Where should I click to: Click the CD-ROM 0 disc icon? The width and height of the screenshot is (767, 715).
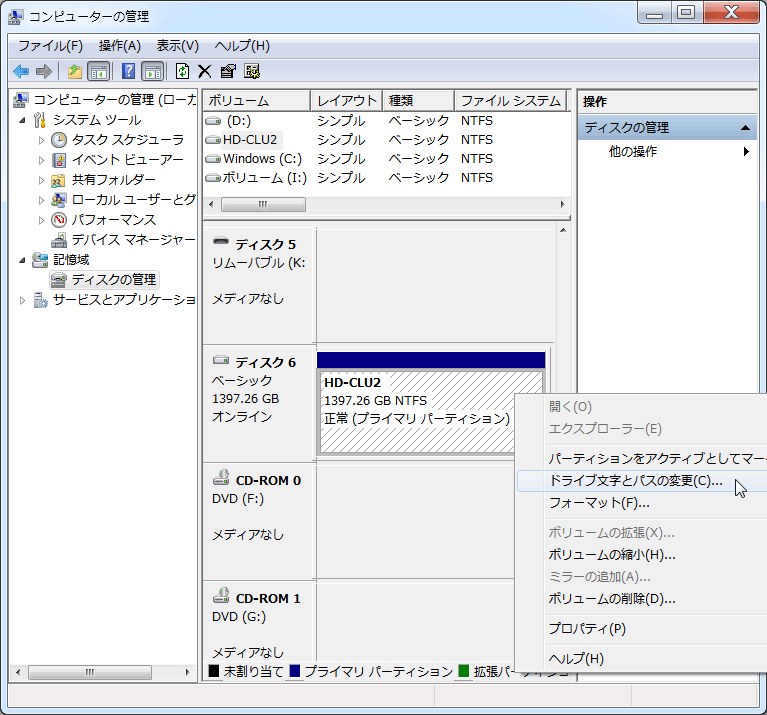click(x=221, y=478)
